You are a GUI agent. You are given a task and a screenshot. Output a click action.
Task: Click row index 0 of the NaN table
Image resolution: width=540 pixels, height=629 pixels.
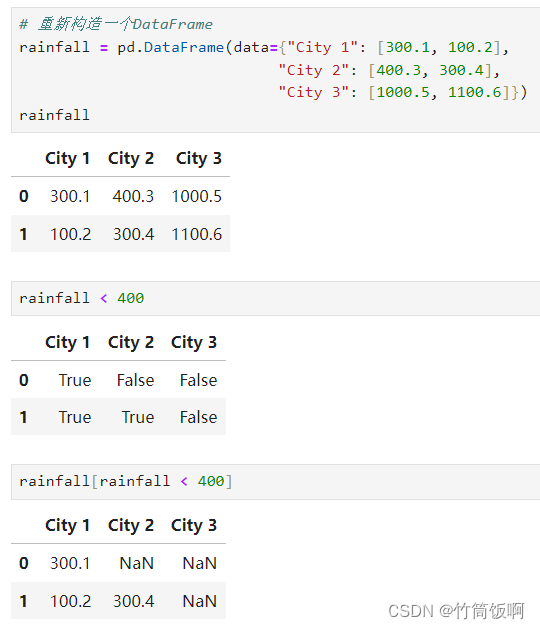pos(24,563)
